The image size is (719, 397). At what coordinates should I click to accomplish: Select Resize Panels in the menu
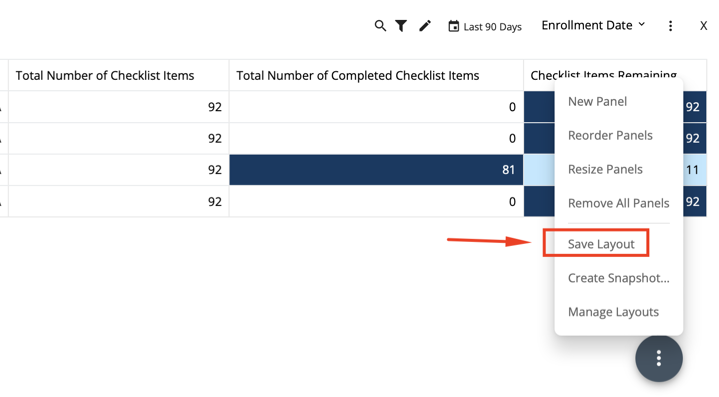[605, 169]
